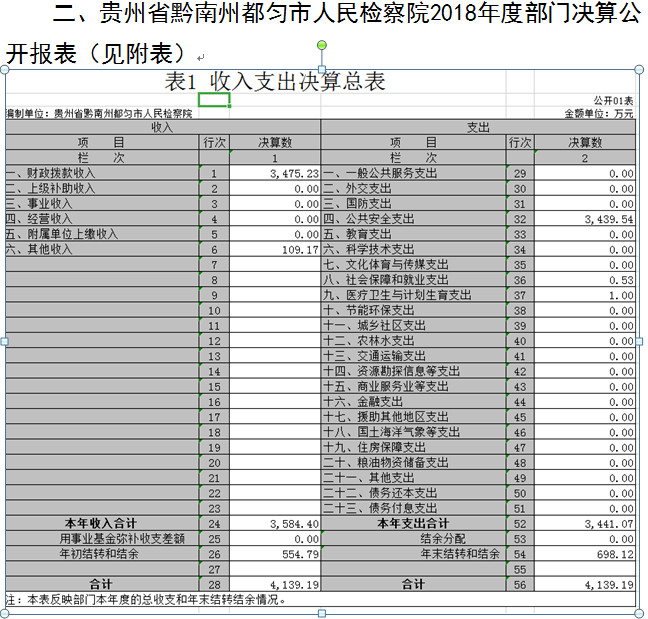
Task: Click the '七、文化体育与传媒支出' cell
Action: (413, 265)
